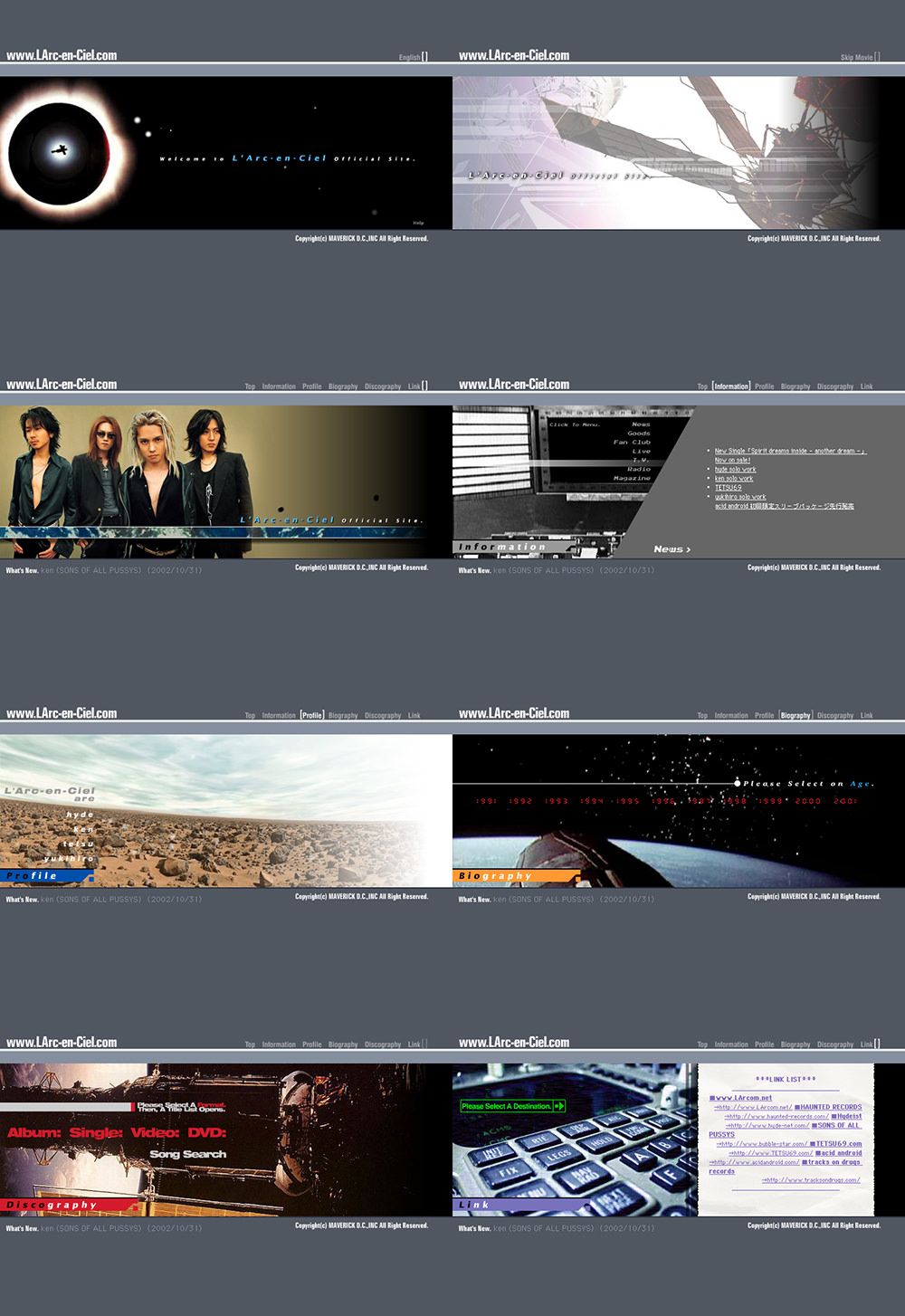The width and height of the screenshot is (905, 1316).
Task: Select year 2001 on the Biography timeline
Action: (x=845, y=801)
